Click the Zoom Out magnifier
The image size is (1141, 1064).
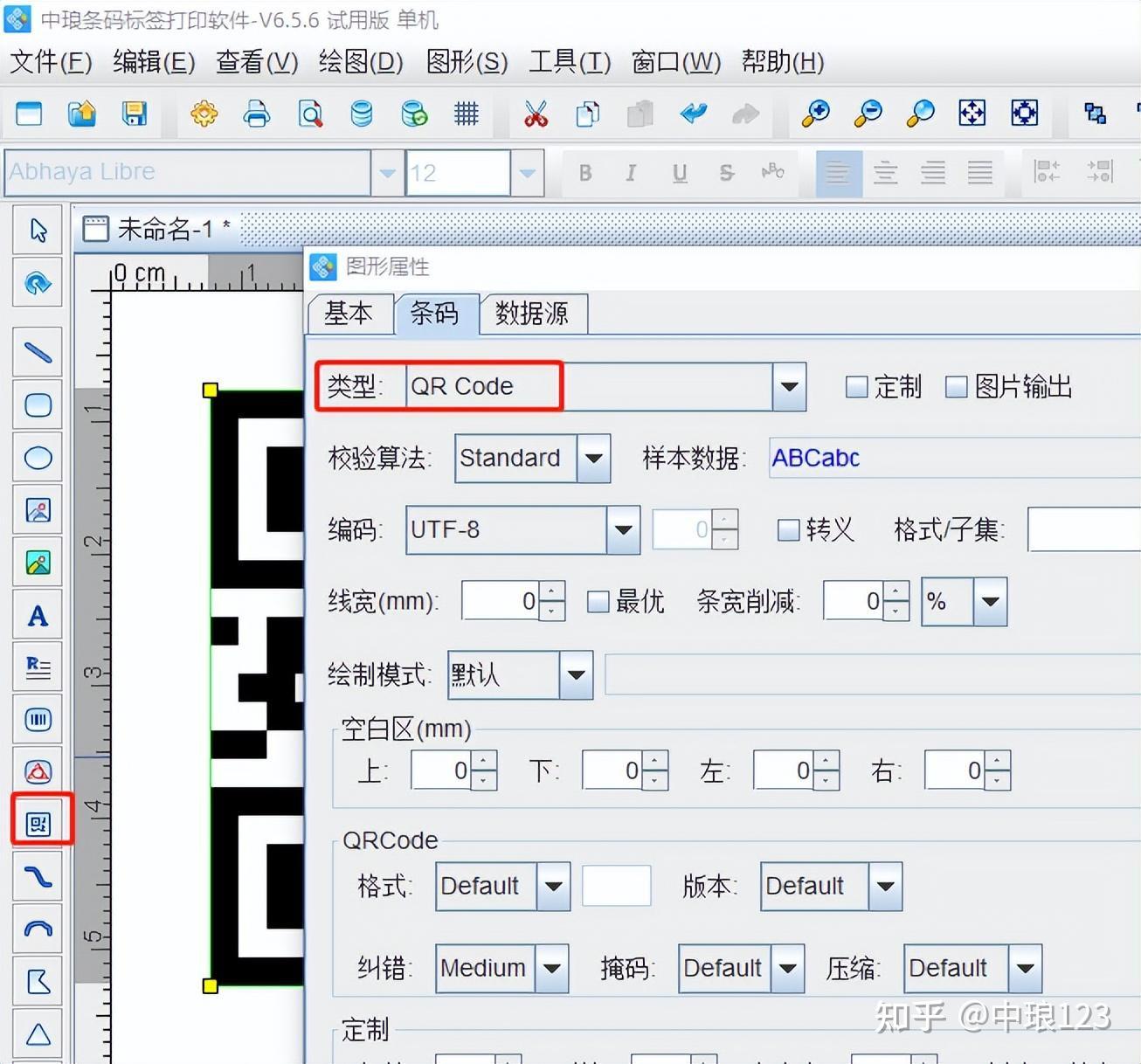pyautogui.click(x=868, y=114)
